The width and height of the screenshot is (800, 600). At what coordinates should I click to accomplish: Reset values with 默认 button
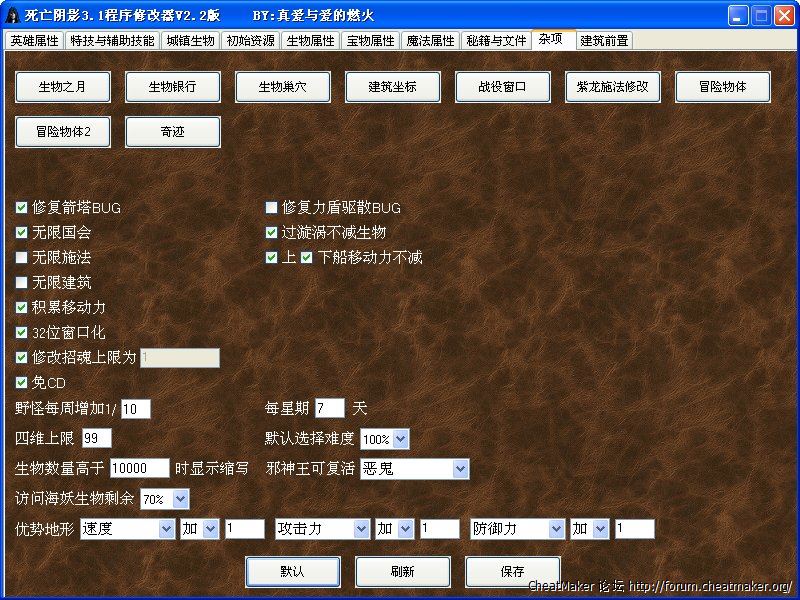pos(292,571)
